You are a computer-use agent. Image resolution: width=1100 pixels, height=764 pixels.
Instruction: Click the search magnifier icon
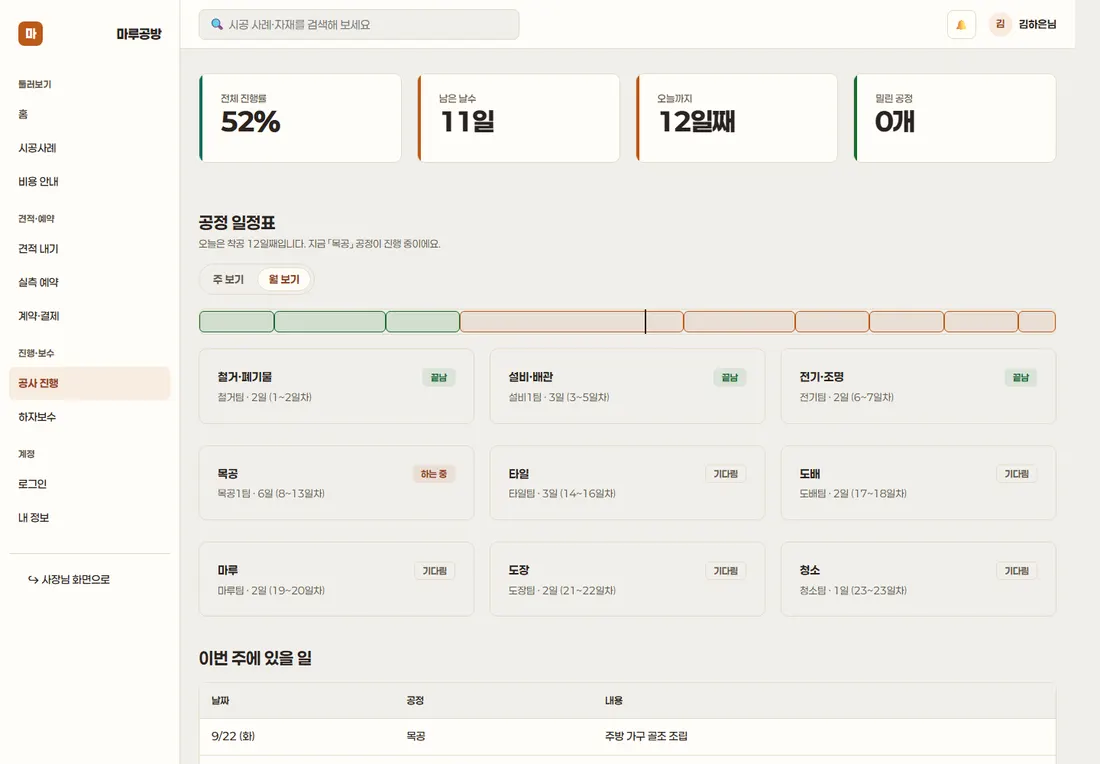[x=217, y=25]
